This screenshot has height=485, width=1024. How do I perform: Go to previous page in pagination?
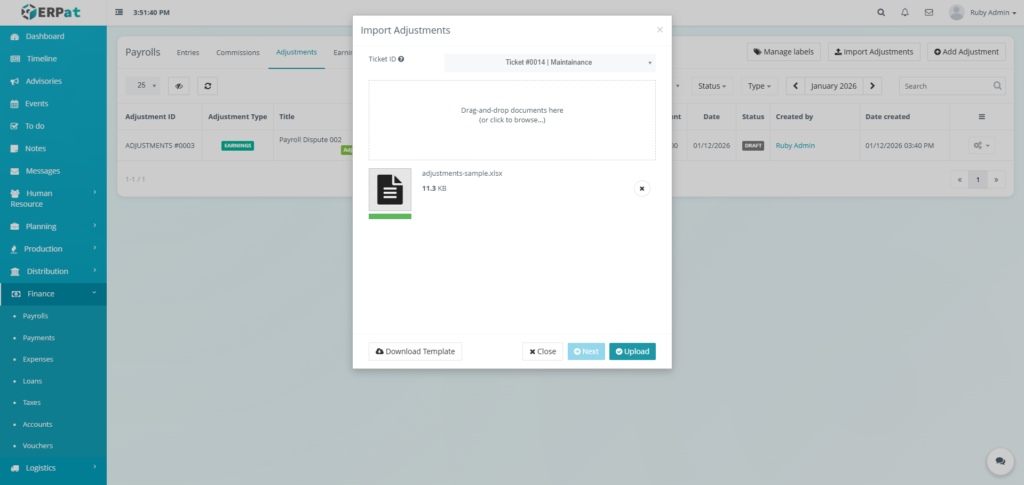(x=959, y=180)
